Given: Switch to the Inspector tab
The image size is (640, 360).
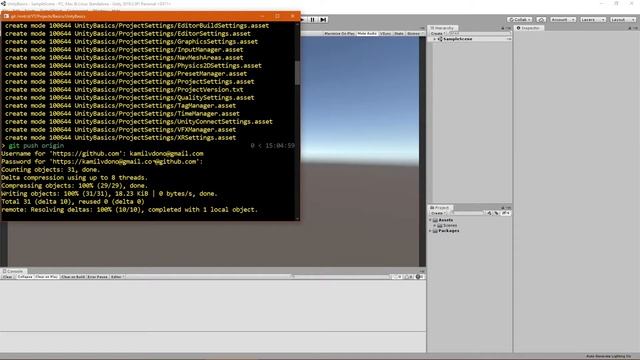Looking at the screenshot, I should point(529,28).
